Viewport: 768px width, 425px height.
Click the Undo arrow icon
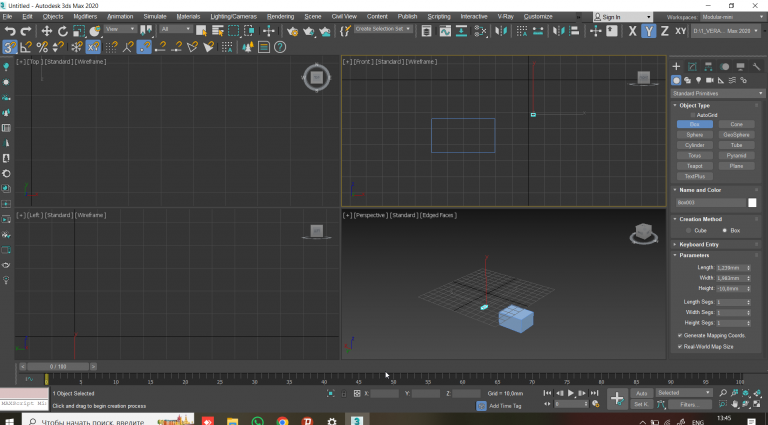pyautogui.click(x=10, y=31)
